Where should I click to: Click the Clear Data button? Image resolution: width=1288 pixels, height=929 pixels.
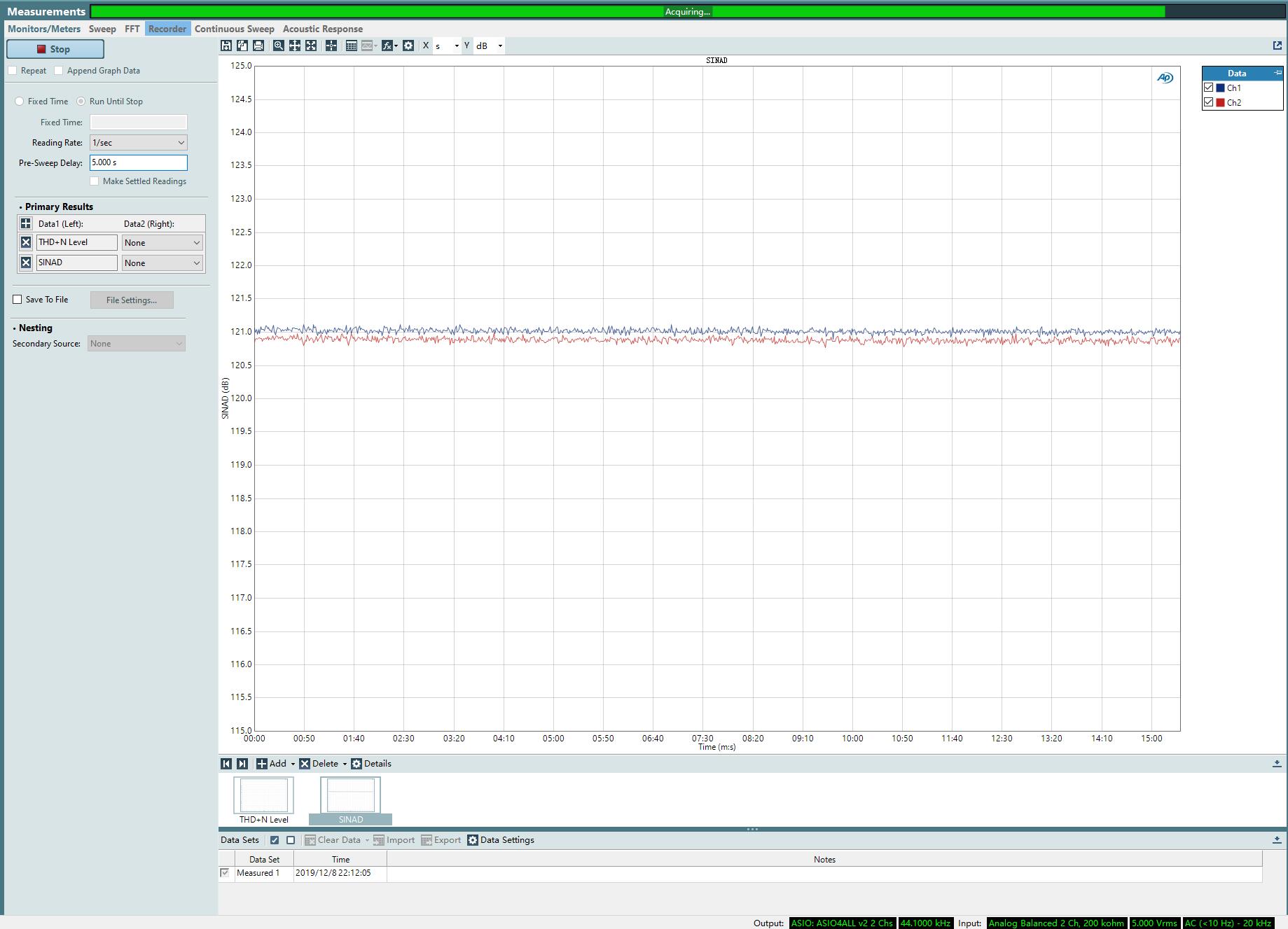333,840
